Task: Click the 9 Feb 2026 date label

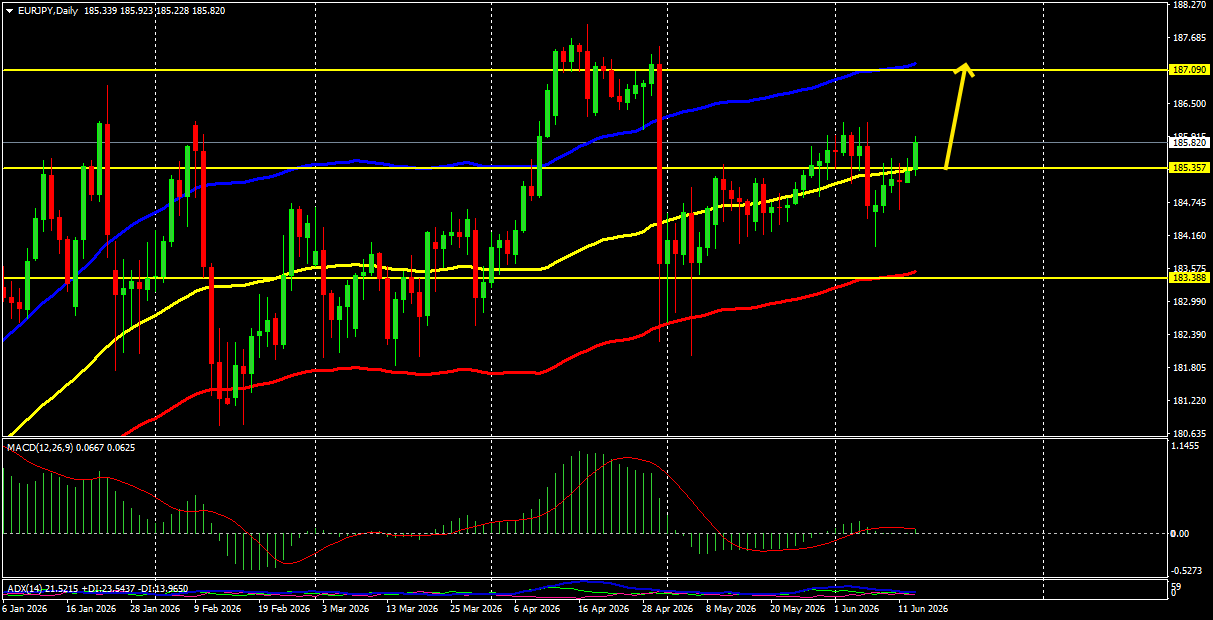Action: pyautogui.click(x=218, y=608)
